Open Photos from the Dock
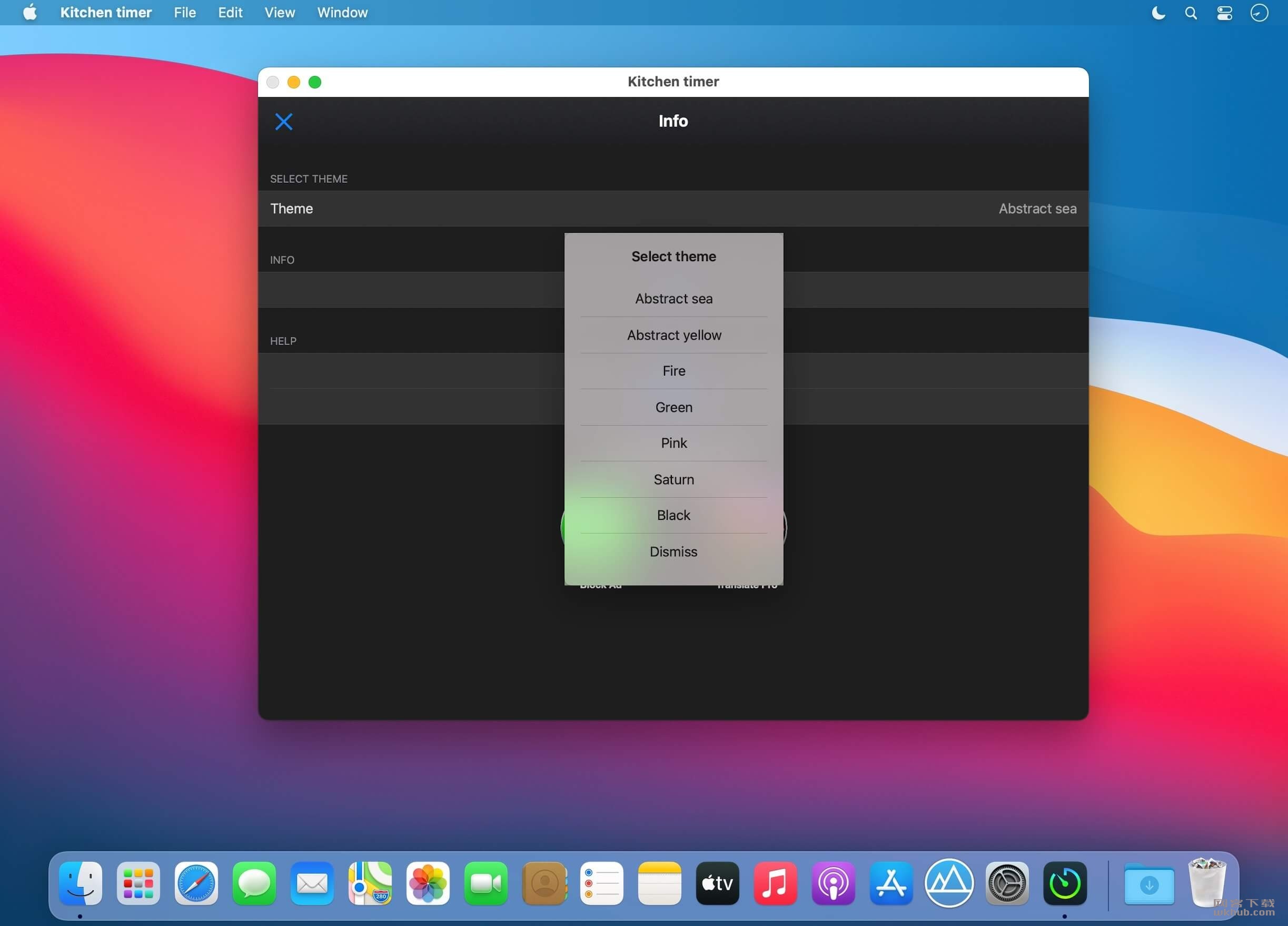The height and width of the screenshot is (926, 1288). pyautogui.click(x=428, y=883)
